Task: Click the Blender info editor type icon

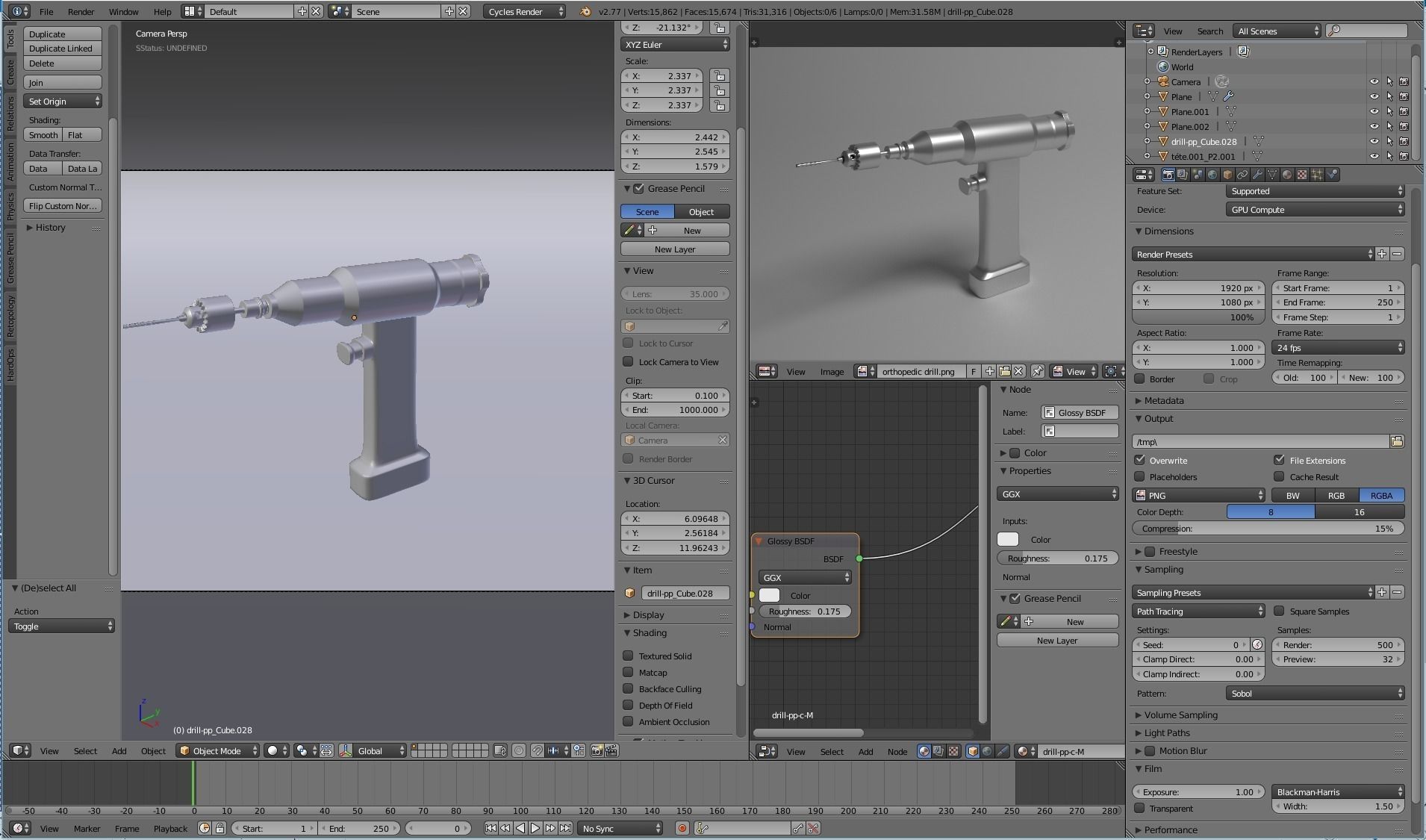Action: (x=21, y=11)
